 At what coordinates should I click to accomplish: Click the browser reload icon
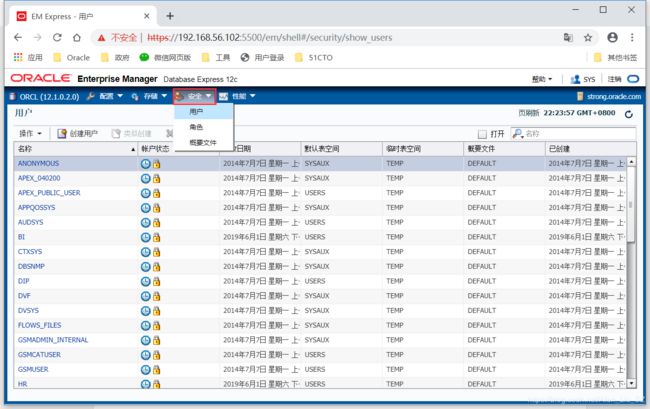tap(57, 38)
